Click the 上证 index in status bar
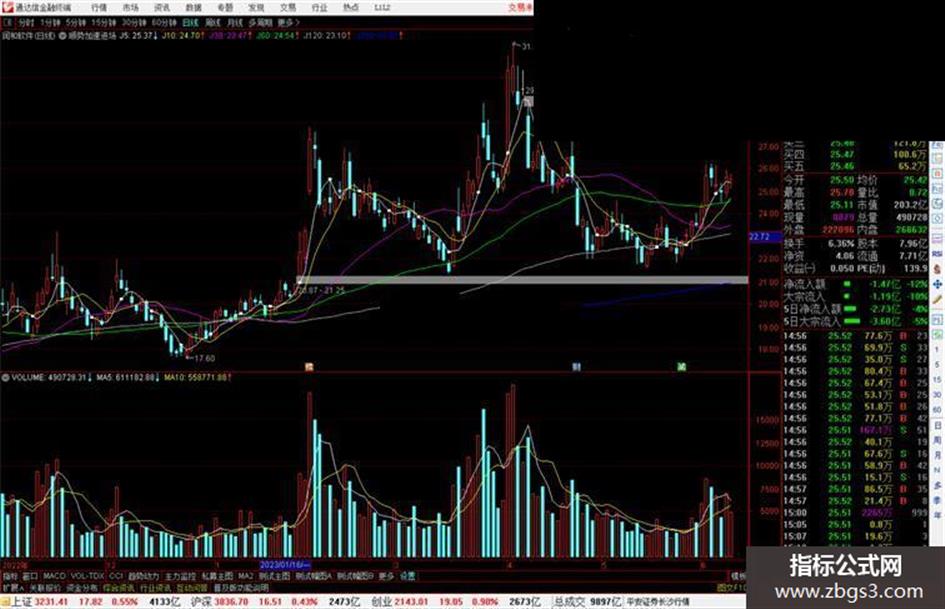 tap(22, 602)
